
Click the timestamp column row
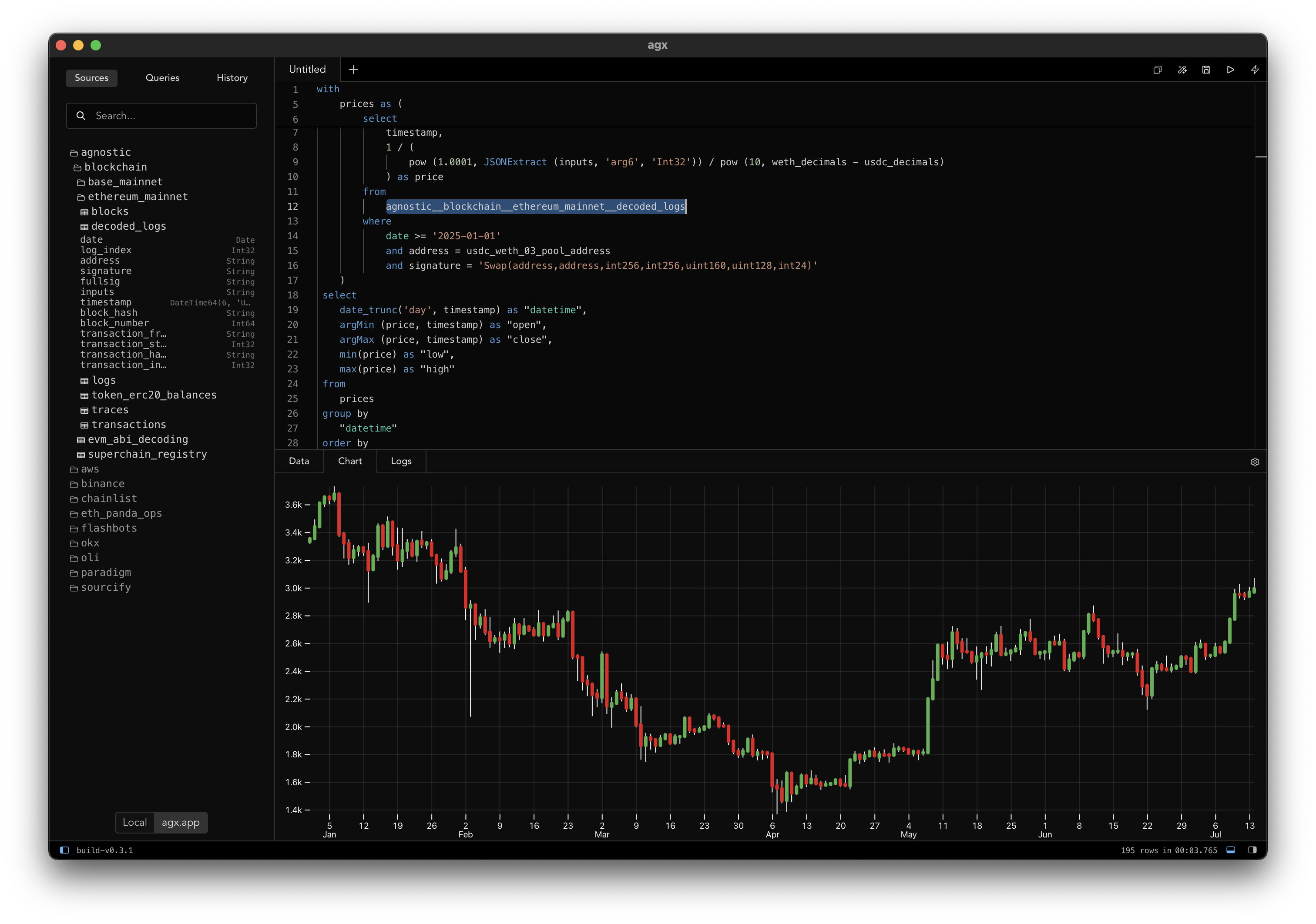point(168,302)
